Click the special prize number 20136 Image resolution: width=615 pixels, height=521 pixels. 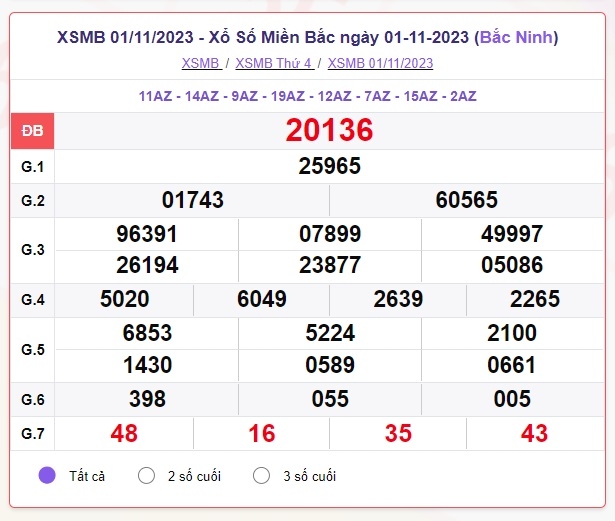[329, 130]
